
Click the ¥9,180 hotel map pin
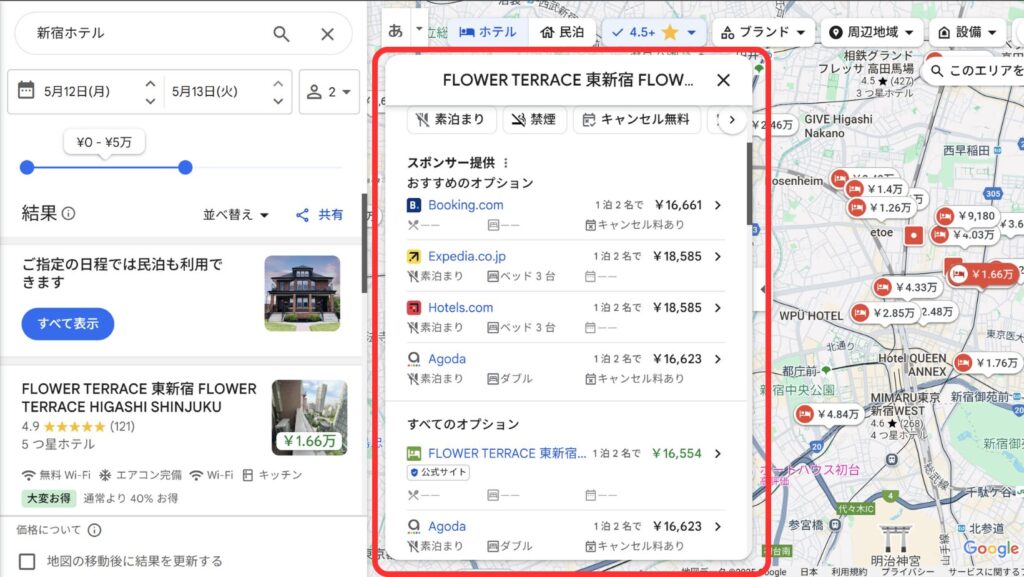pos(967,216)
